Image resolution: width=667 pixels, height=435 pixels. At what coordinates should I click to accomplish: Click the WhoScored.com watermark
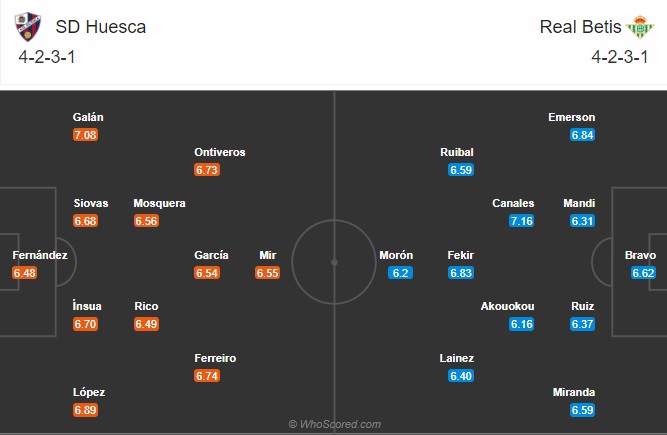(x=334, y=424)
